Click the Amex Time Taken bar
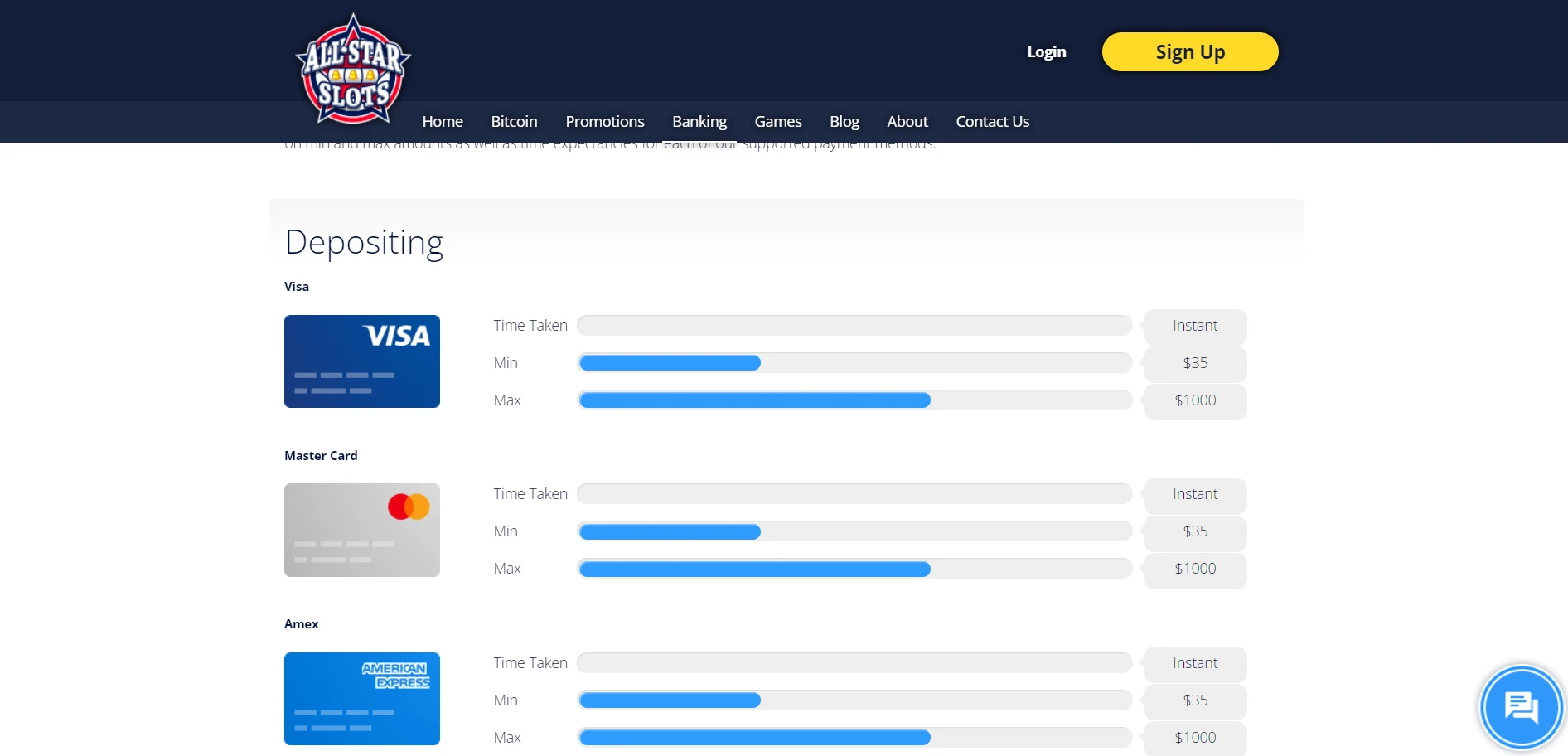Viewport: 1568px width, 756px height. click(x=854, y=663)
